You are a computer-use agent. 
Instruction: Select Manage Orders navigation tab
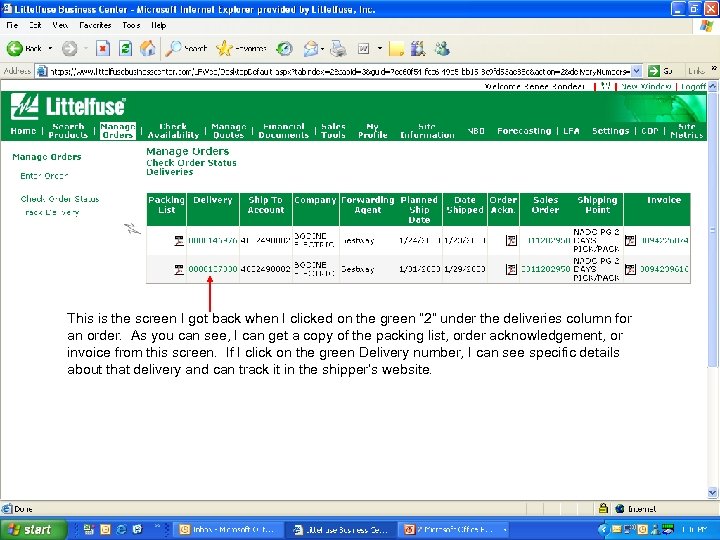(118, 130)
